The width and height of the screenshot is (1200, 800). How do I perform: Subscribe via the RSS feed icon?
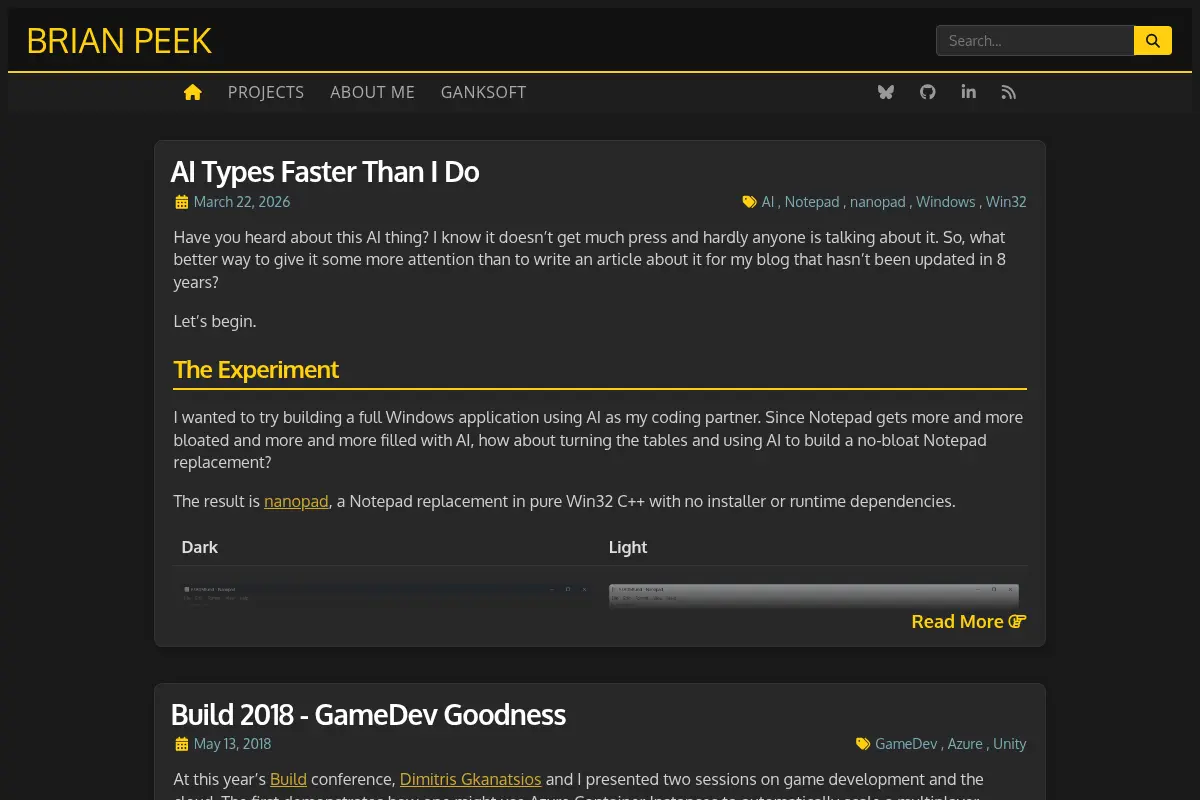1009,92
